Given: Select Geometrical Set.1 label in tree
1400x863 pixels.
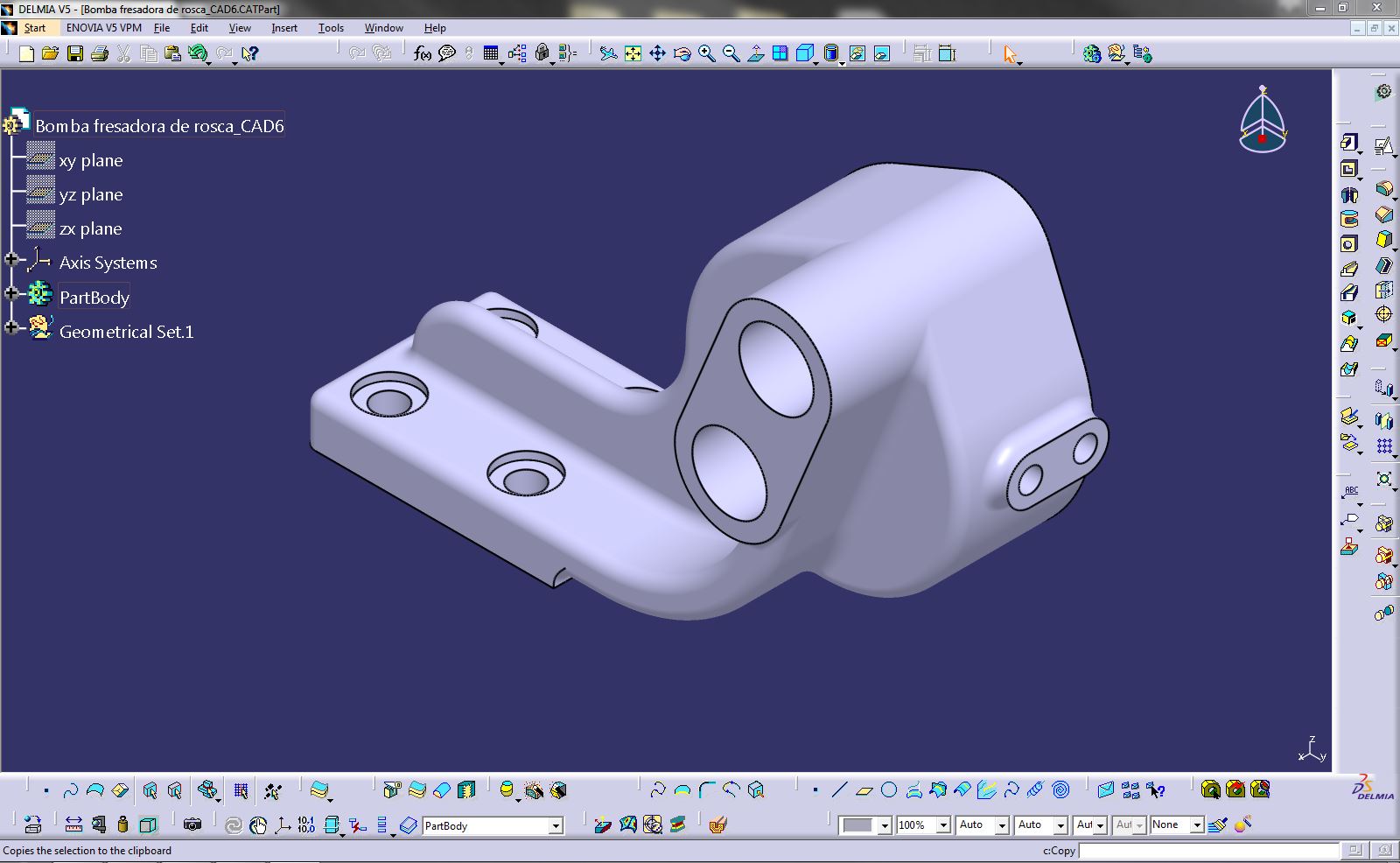Looking at the screenshot, I should [x=127, y=332].
